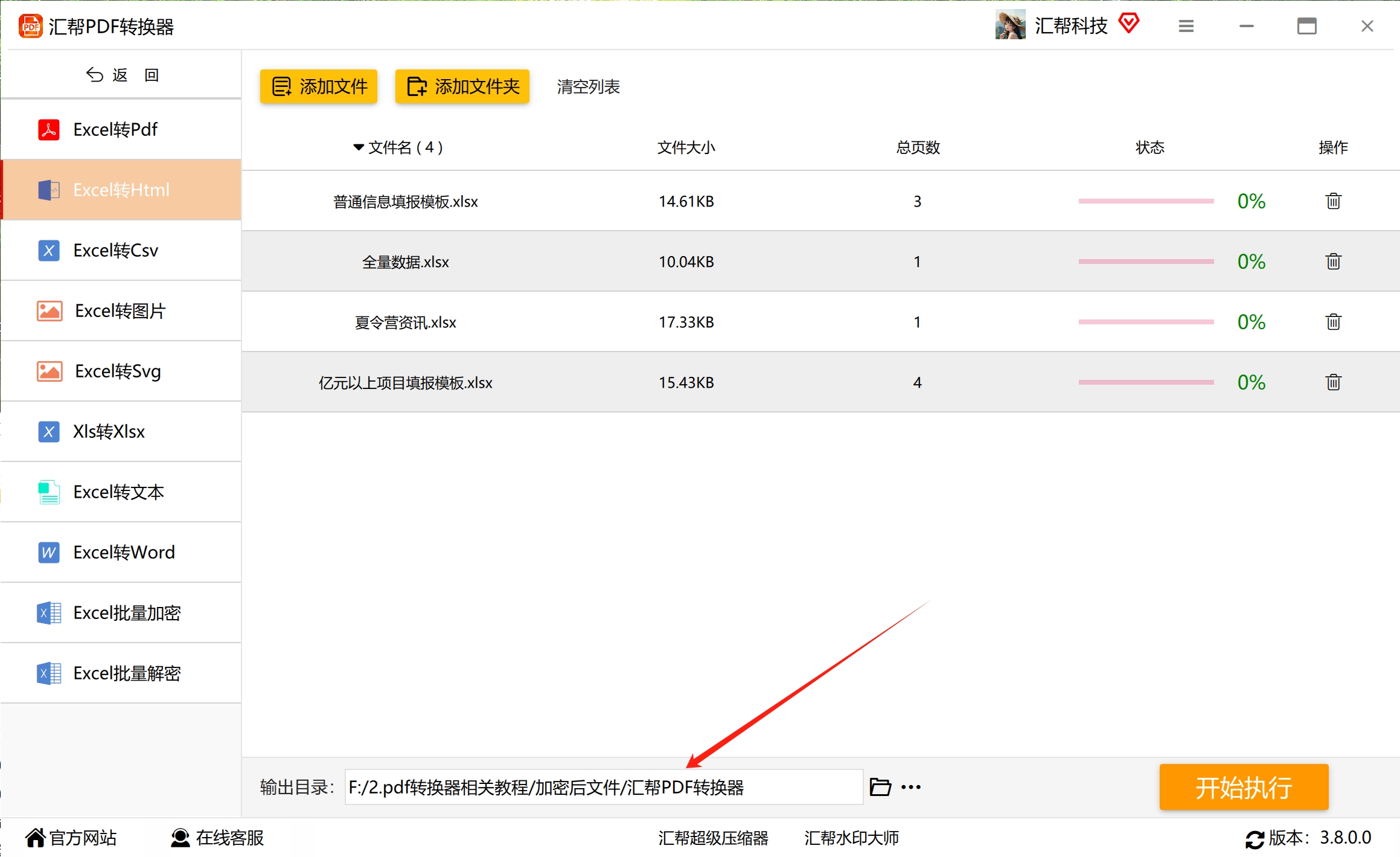1400x857 pixels.
Task: Click the 文件大小 column header
Action: tap(686, 147)
